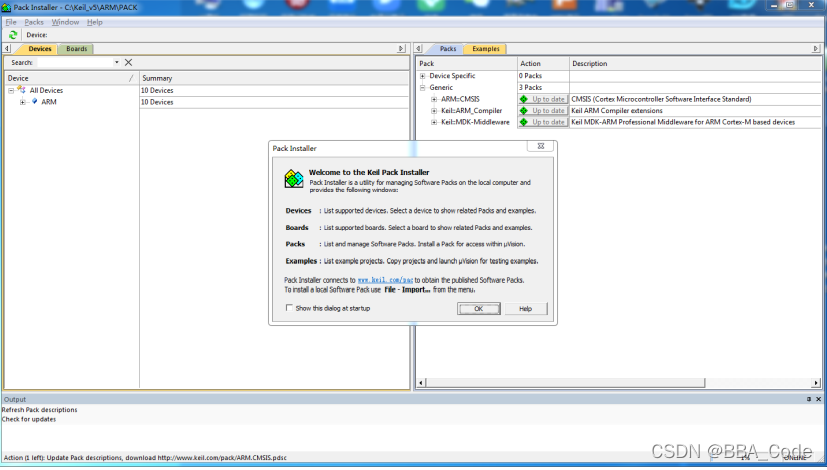Viewport: 827px width, 470px height.
Task: Sort by the Device column header
Action: [x=71, y=78]
